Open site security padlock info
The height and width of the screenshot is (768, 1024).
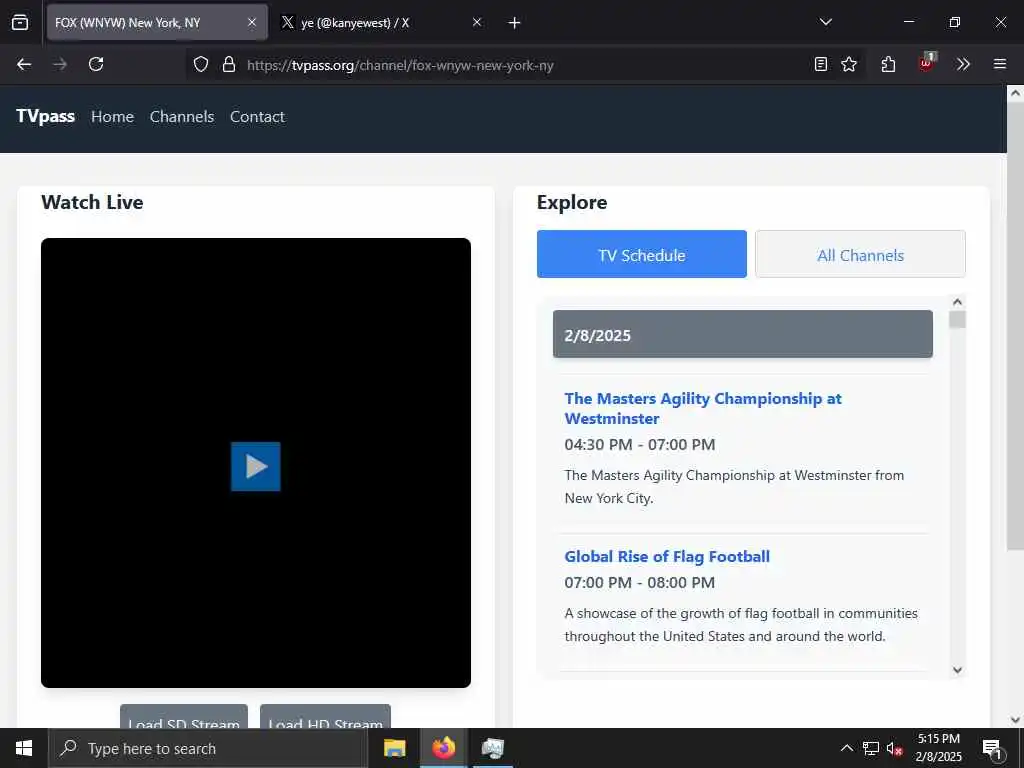click(229, 64)
